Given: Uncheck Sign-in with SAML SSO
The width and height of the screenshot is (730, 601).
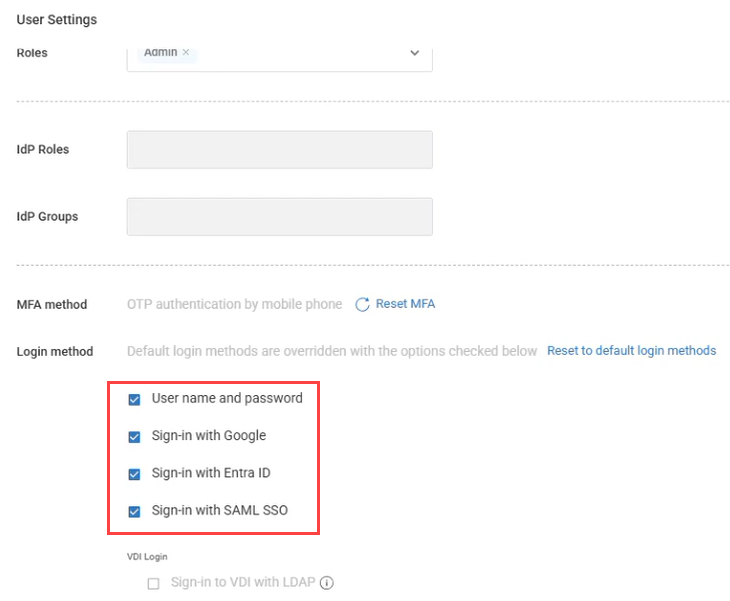Looking at the screenshot, I should coord(134,512).
